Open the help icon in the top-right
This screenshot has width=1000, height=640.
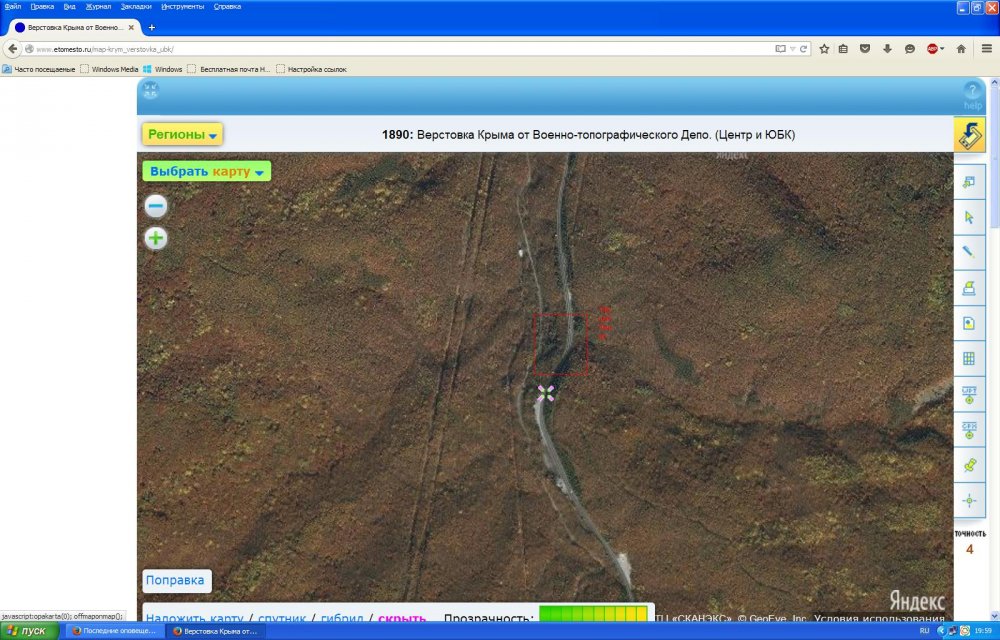[x=972, y=95]
